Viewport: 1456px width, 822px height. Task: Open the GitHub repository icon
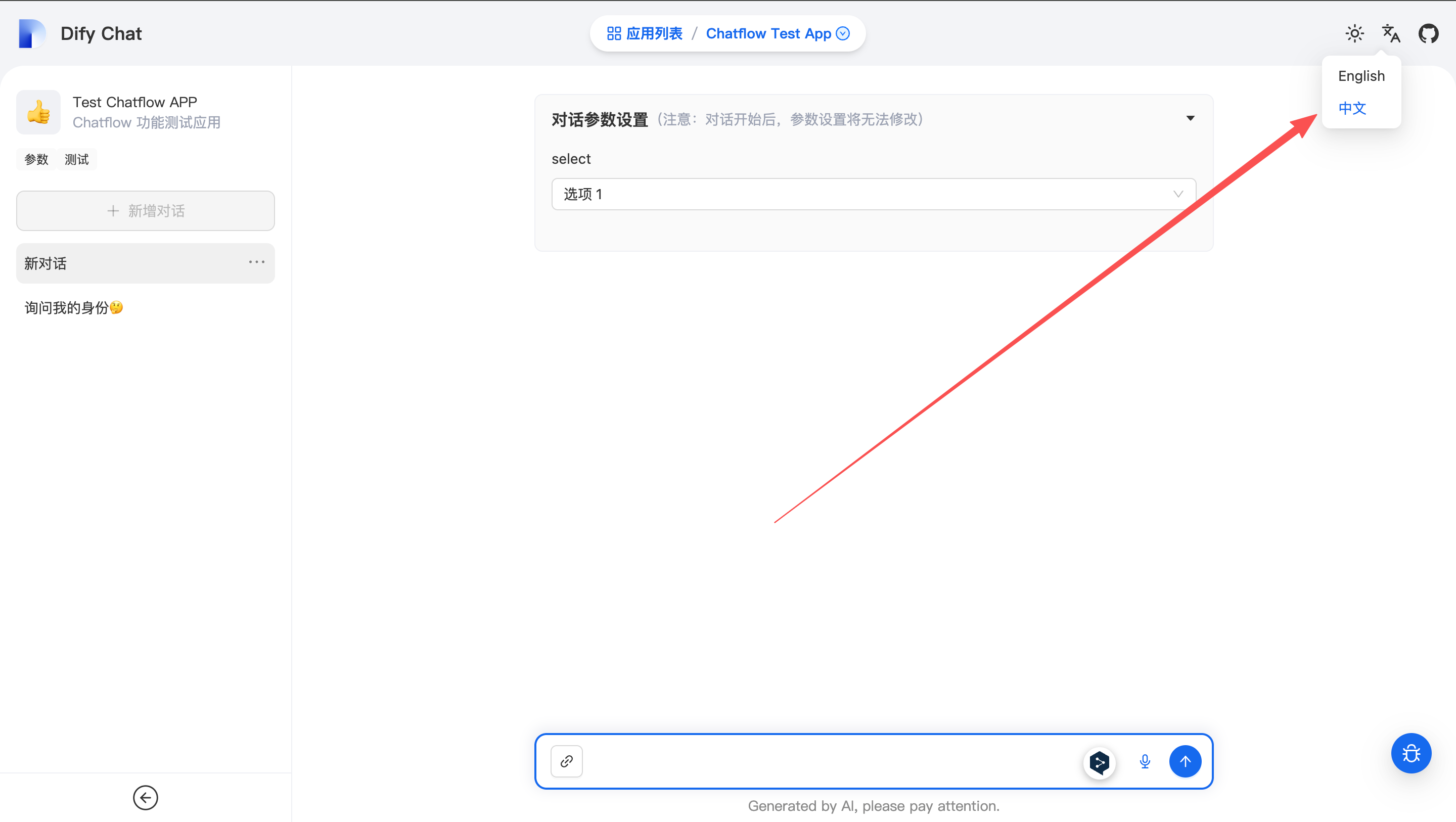click(1428, 33)
